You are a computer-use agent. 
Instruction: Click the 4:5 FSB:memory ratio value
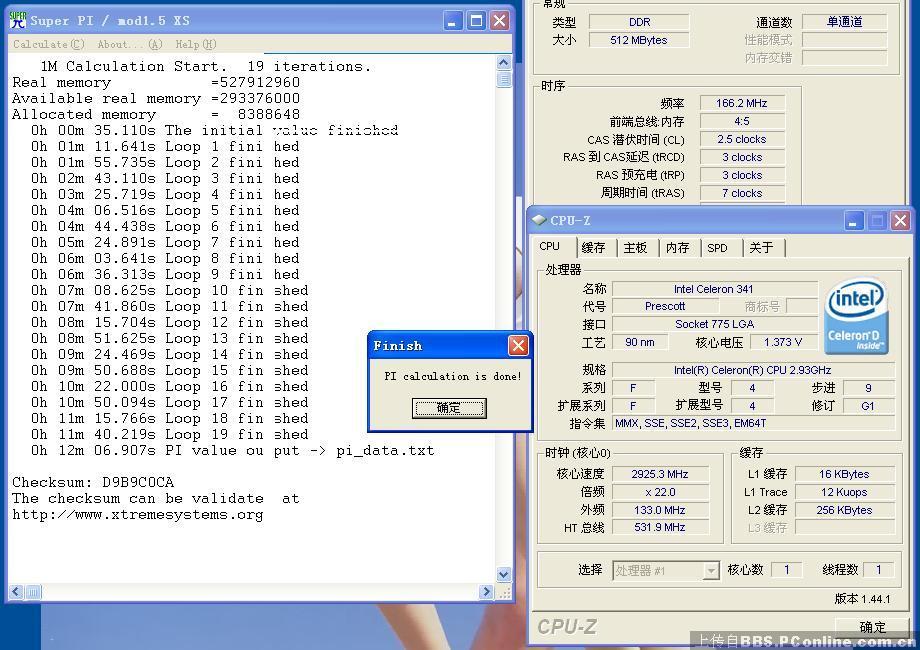[x=742, y=121]
